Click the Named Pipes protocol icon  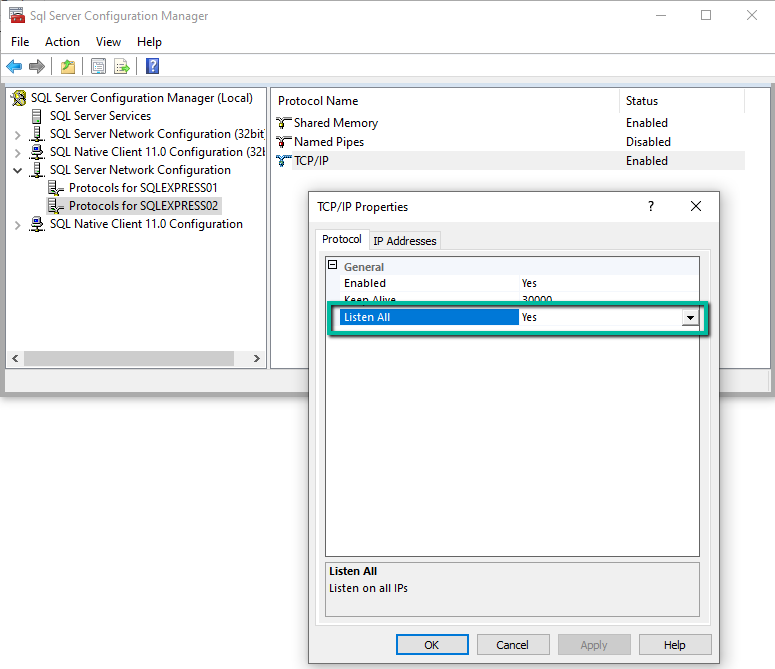click(284, 142)
